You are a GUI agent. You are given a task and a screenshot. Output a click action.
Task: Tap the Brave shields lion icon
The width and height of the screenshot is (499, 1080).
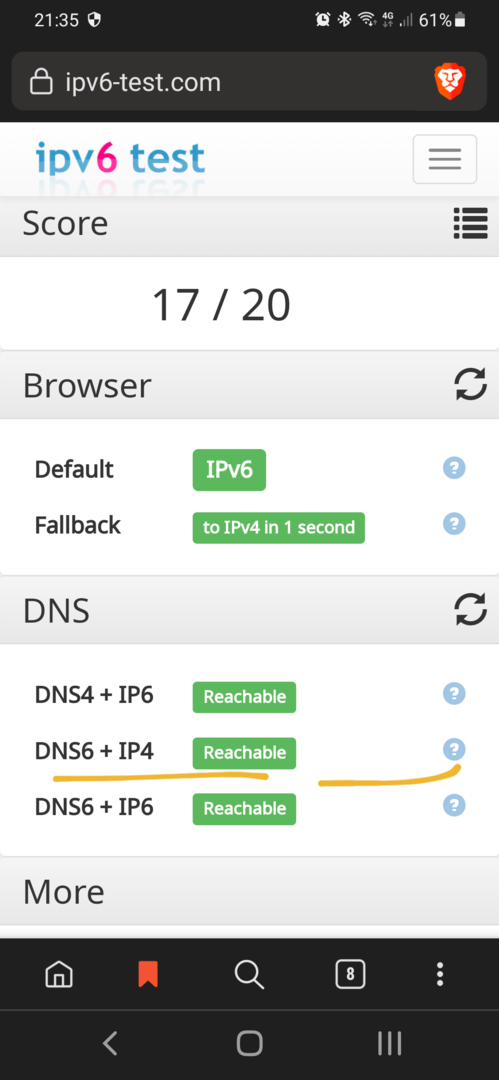click(450, 83)
